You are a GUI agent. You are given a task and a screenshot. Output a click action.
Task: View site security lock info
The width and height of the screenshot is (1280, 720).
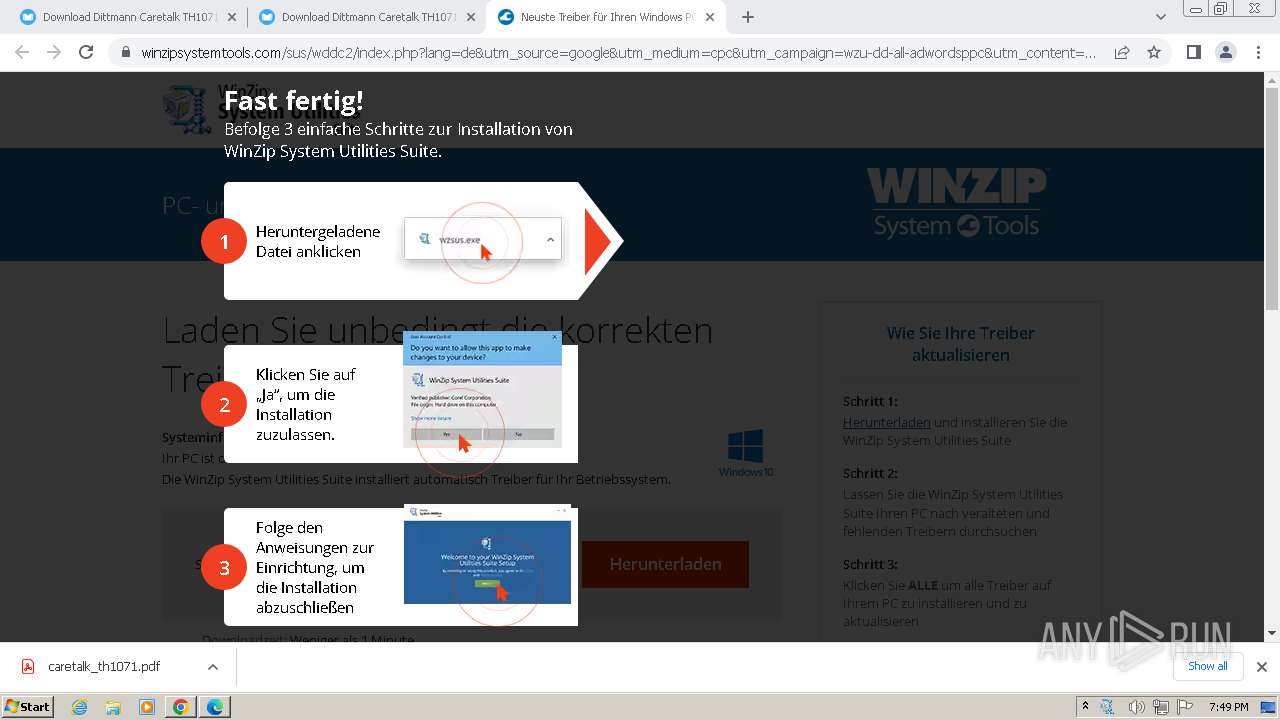click(126, 52)
